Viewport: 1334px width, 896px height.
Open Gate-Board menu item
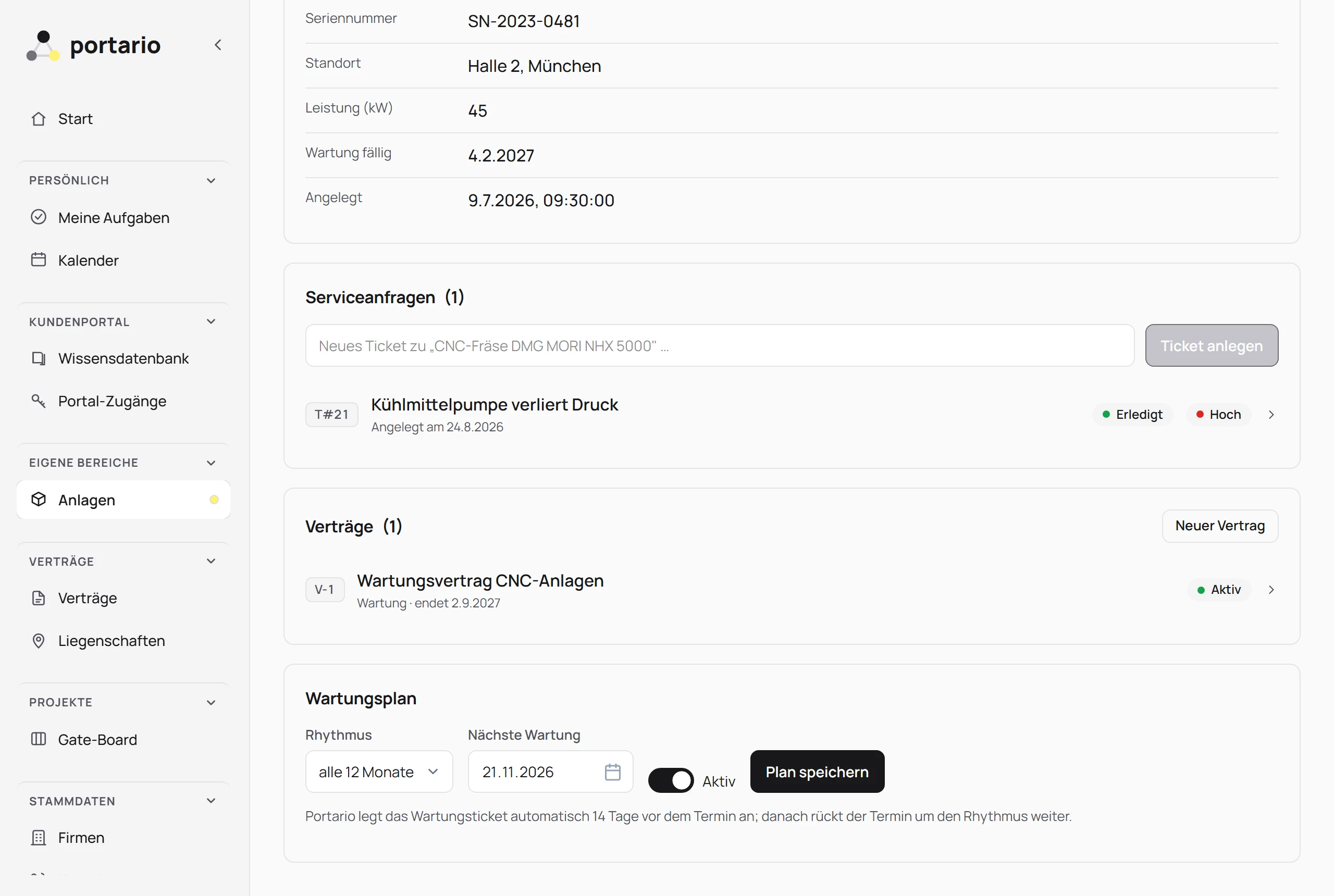coord(123,739)
